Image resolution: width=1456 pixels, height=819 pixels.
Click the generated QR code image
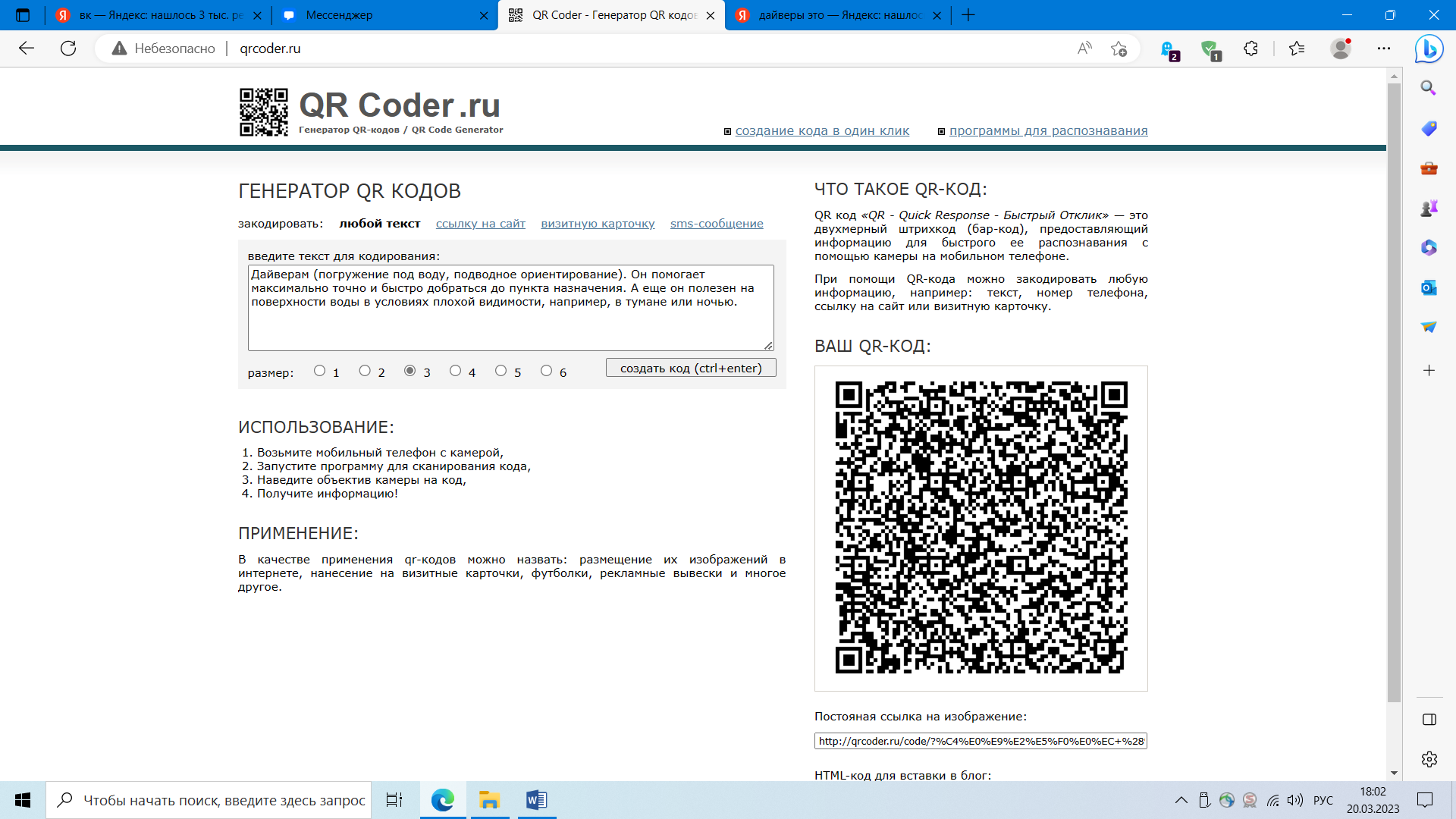point(981,528)
